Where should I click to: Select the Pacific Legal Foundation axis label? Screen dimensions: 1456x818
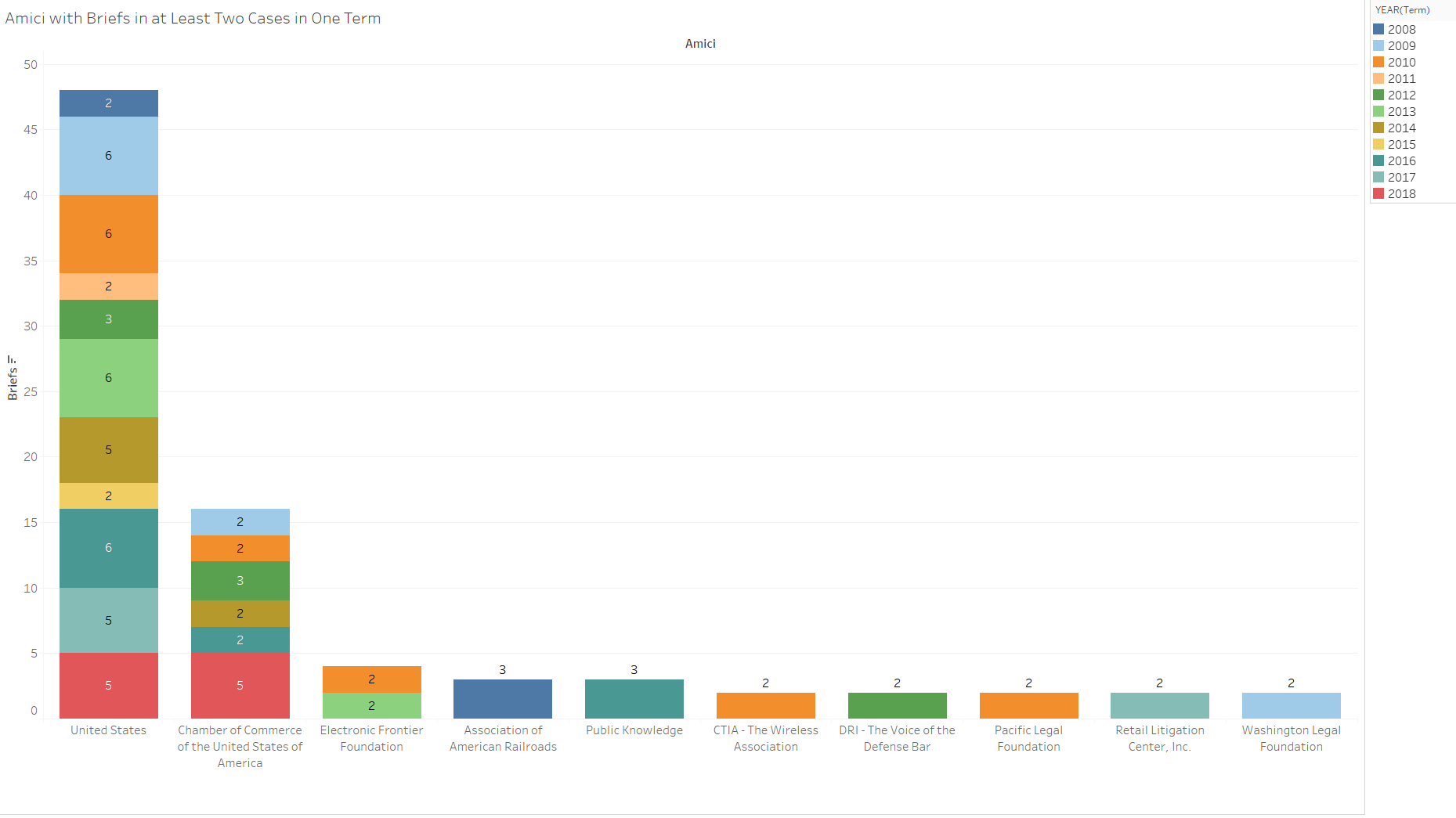(x=1028, y=738)
